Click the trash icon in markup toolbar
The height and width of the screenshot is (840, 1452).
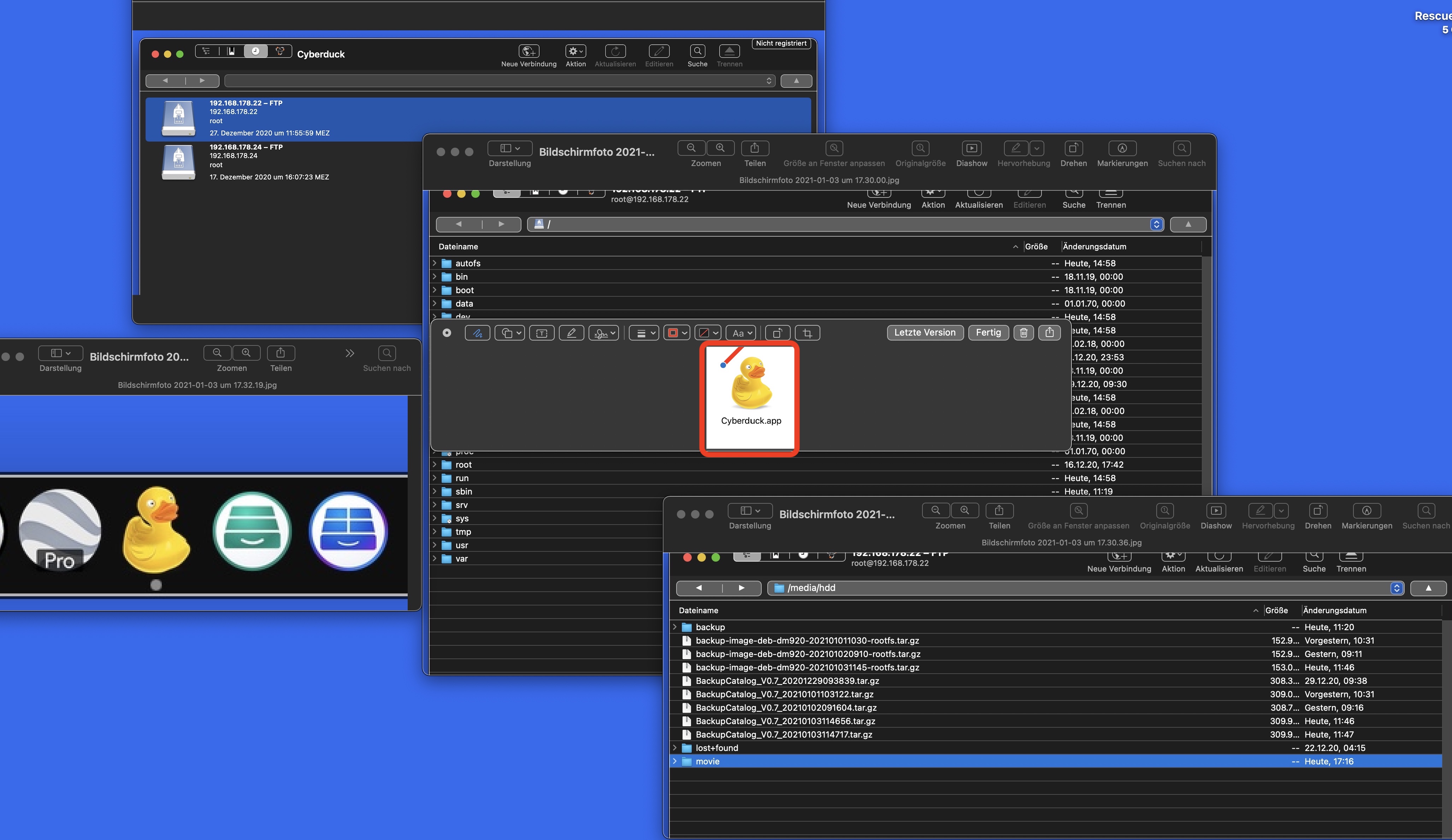tap(1023, 332)
